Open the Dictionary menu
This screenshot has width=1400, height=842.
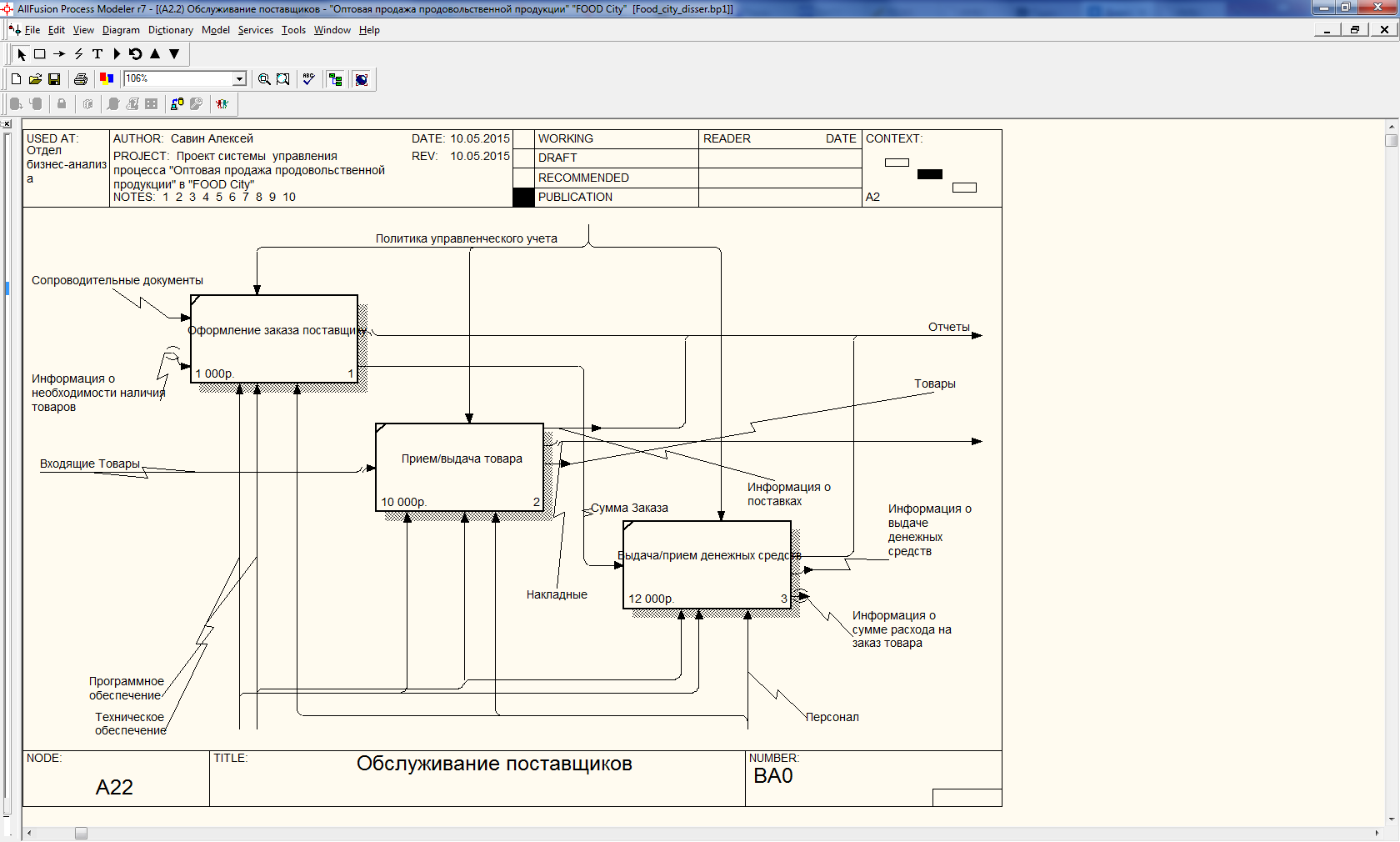tap(170, 30)
